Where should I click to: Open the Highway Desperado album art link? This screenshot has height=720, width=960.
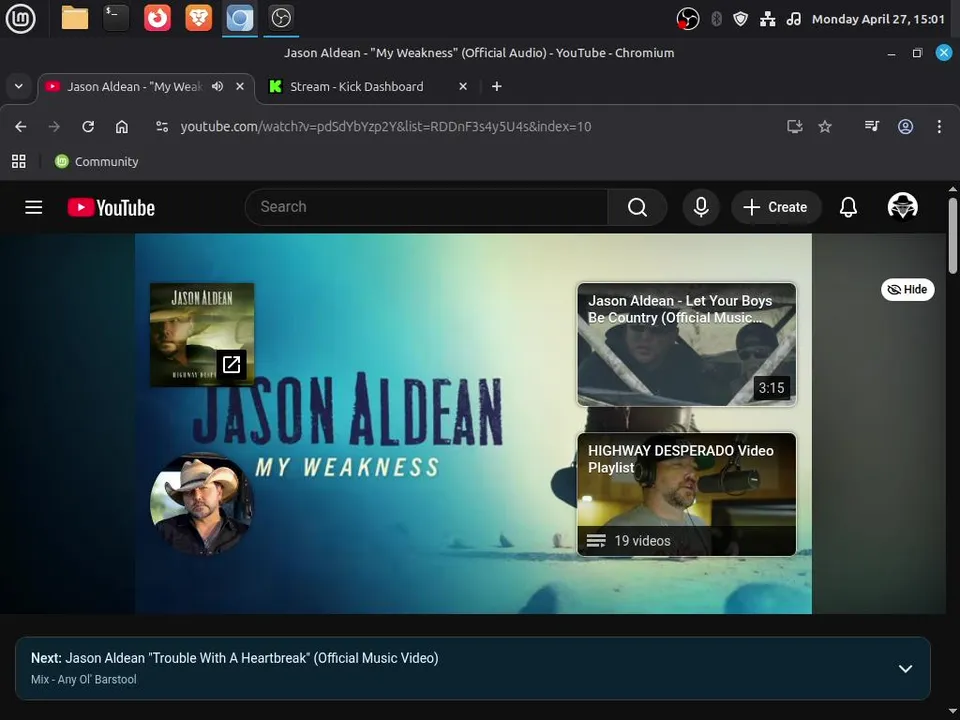202,335
